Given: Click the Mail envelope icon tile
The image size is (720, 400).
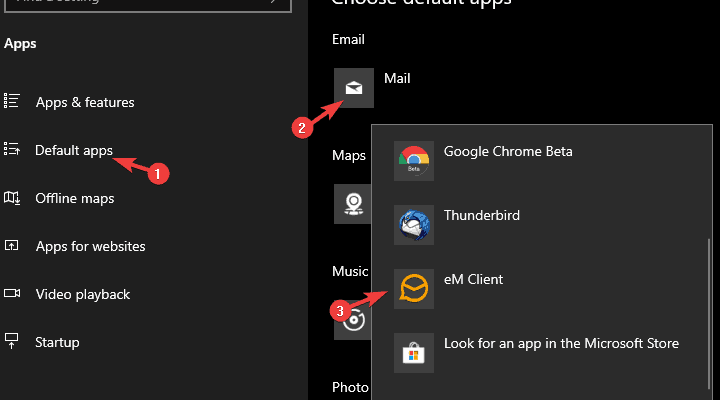Looking at the screenshot, I should pos(354,88).
